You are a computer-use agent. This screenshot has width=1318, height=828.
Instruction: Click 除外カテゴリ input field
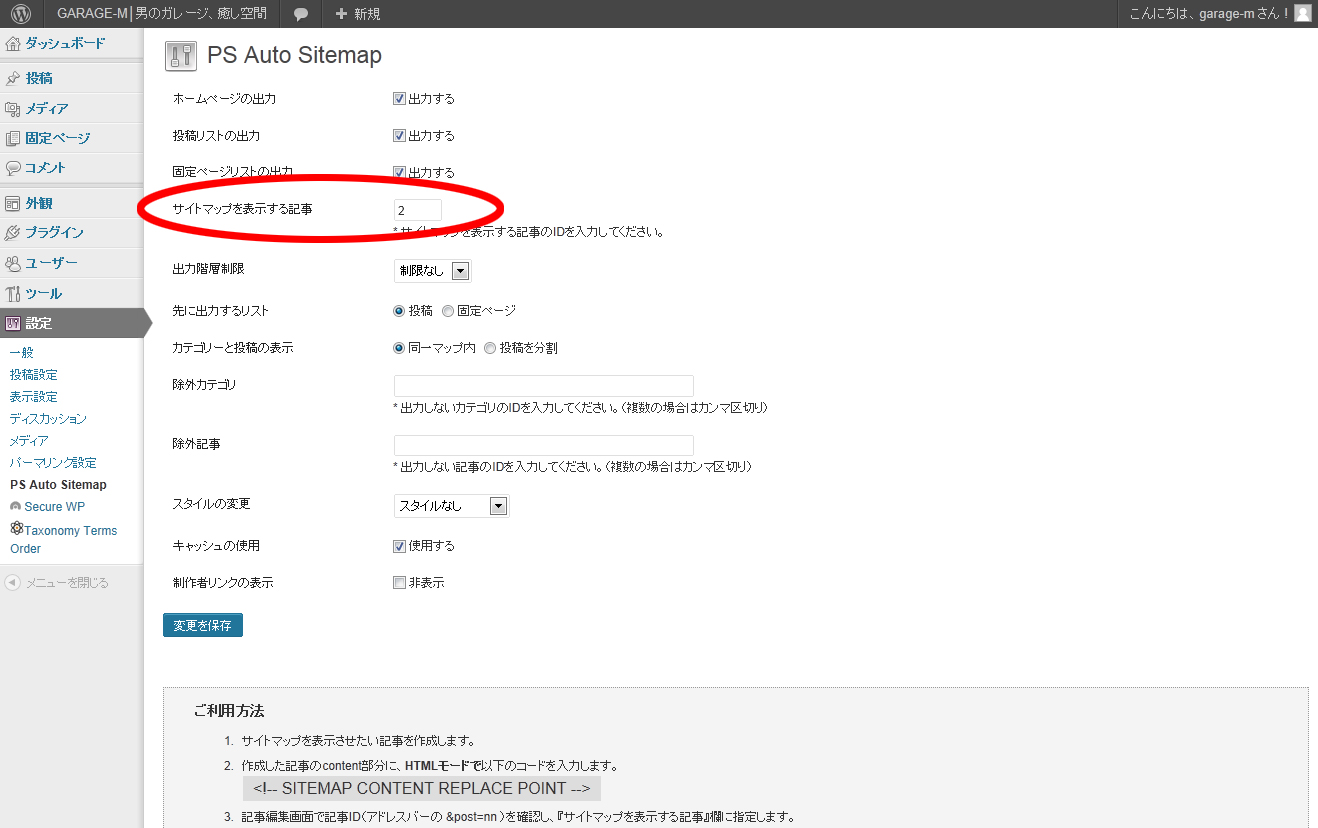point(544,386)
